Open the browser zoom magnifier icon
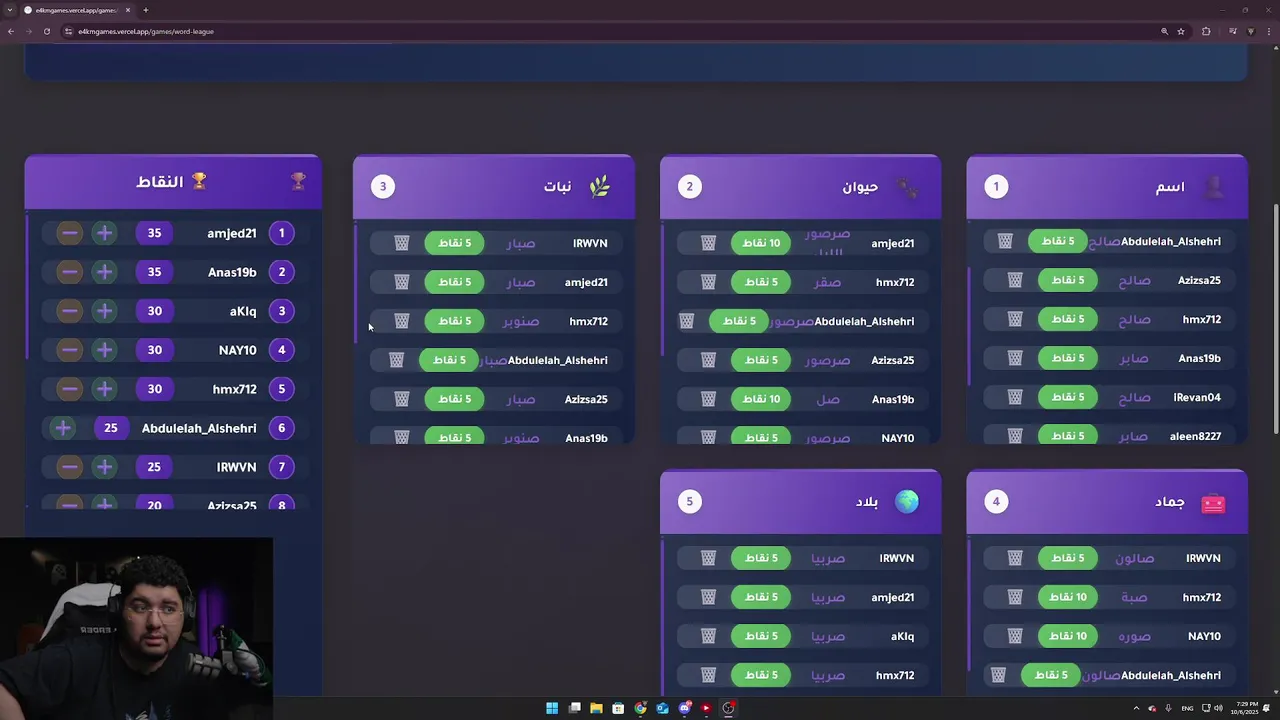This screenshot has height=720, width=1280. (1164, 31)
